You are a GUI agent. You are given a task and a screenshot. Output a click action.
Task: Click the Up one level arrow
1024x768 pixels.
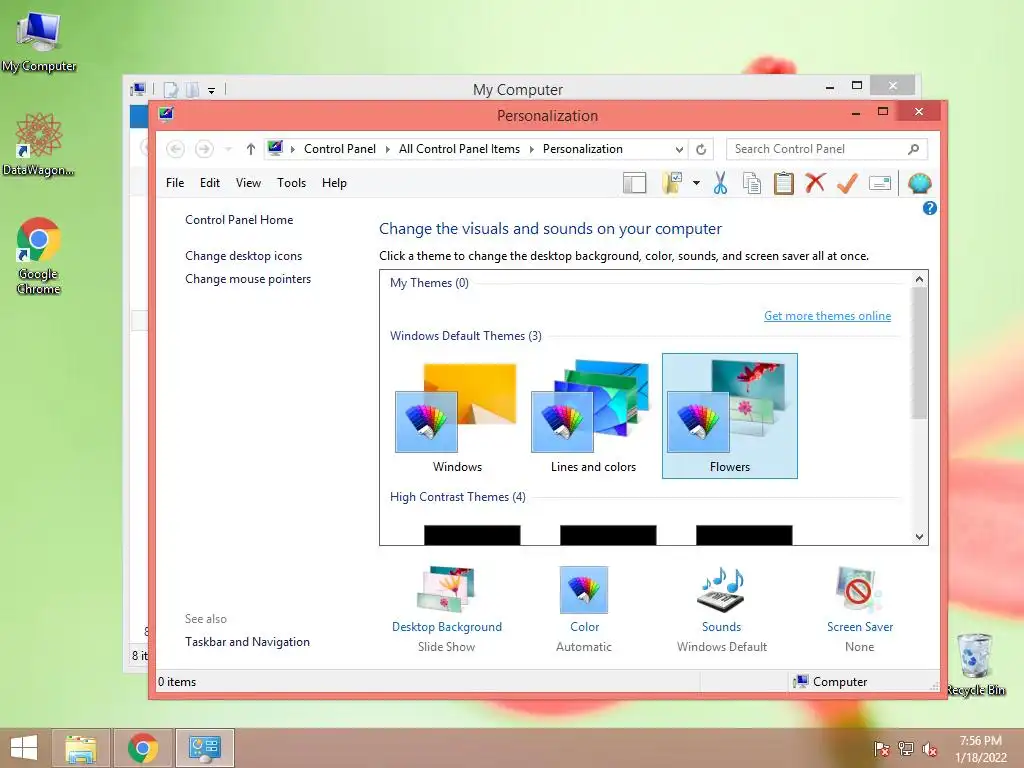coord(251,150)
